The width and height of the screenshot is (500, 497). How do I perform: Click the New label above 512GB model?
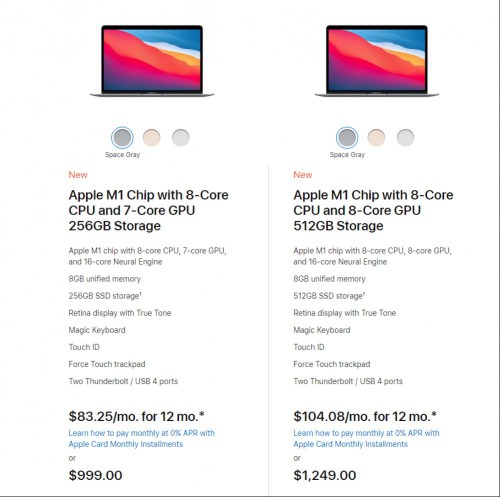pos(303,175)
